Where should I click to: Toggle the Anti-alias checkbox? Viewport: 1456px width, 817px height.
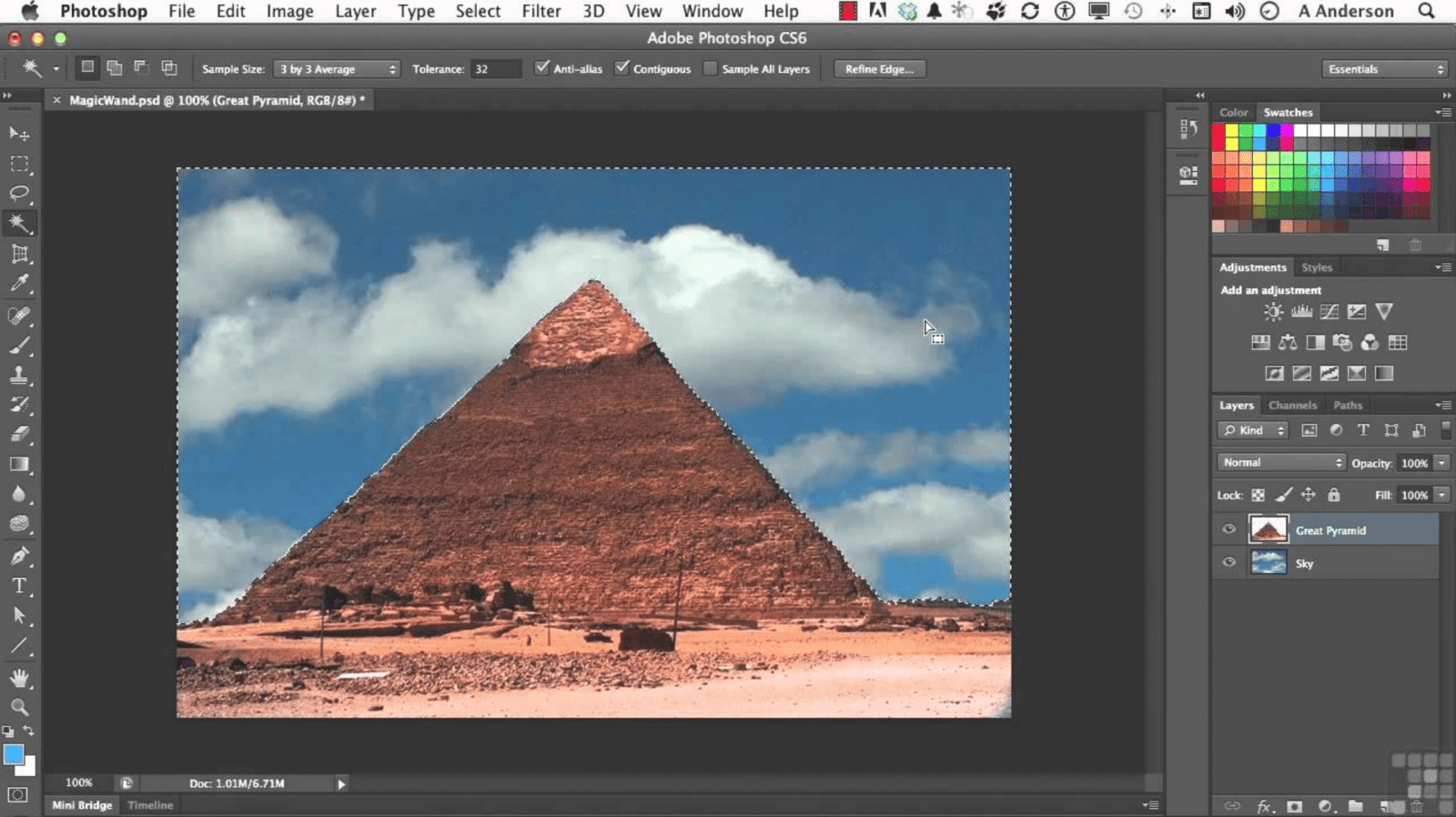pyautogui.click(x=542, y=68)
